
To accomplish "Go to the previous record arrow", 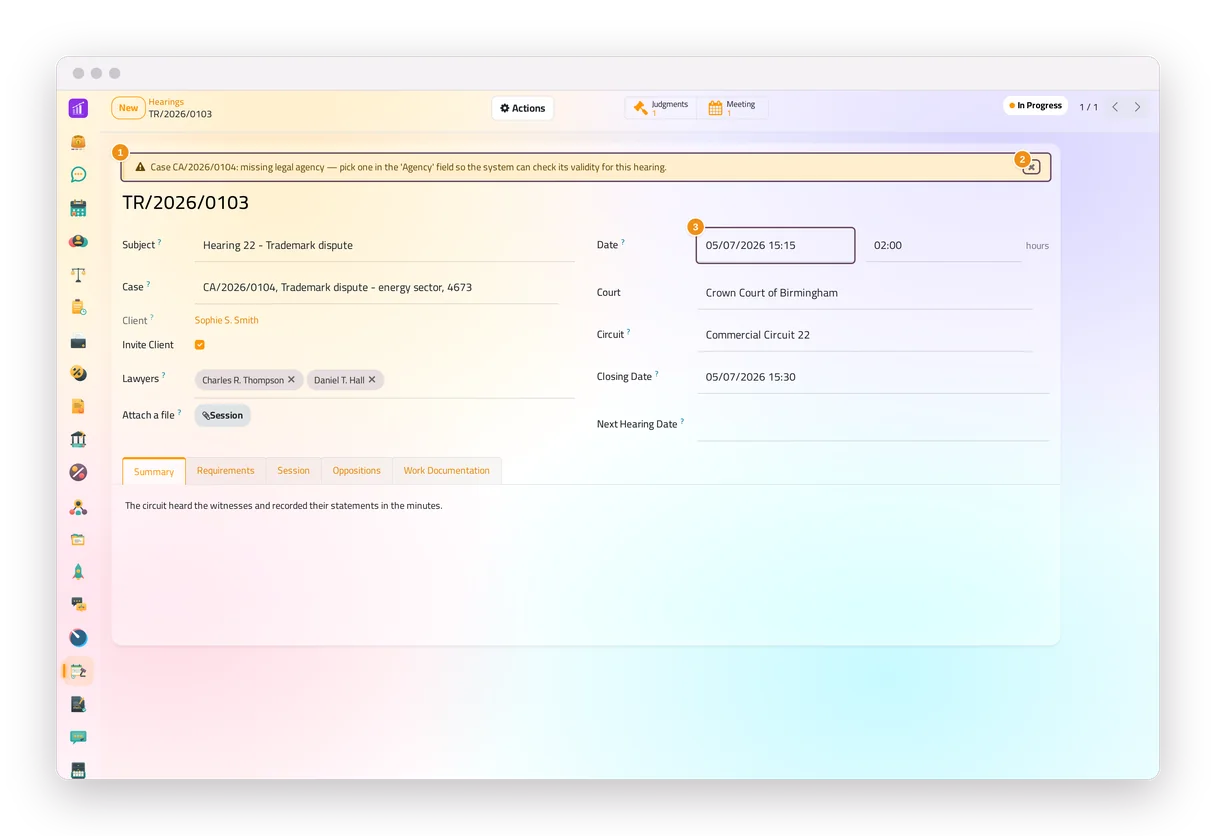I will point(1115,107).
